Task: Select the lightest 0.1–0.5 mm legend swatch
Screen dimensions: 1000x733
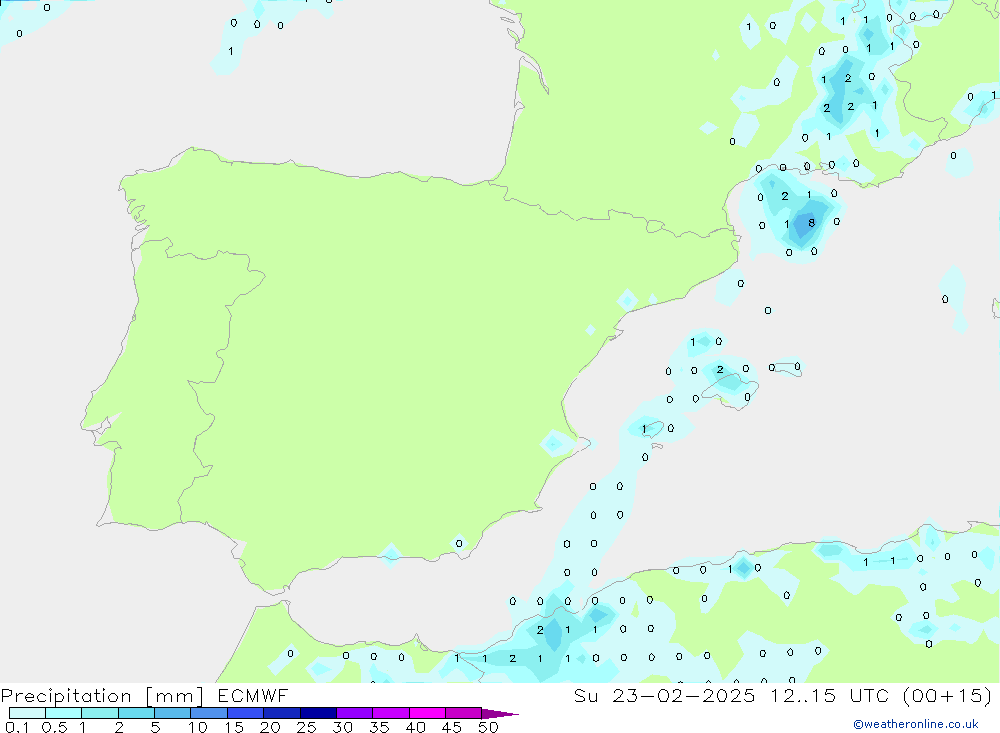Action: click(27, 713)
